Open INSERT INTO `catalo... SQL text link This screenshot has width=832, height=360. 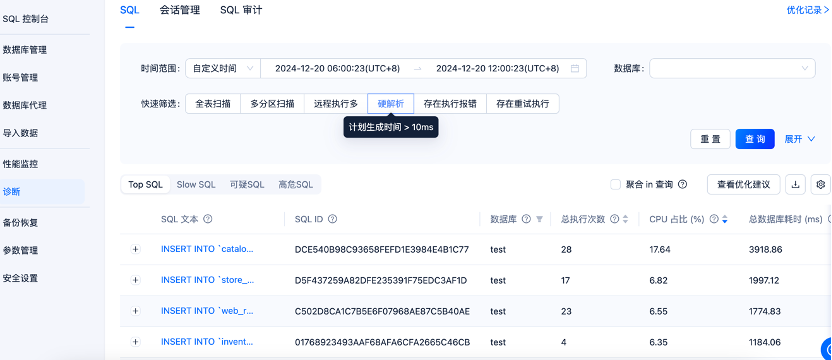207,249
